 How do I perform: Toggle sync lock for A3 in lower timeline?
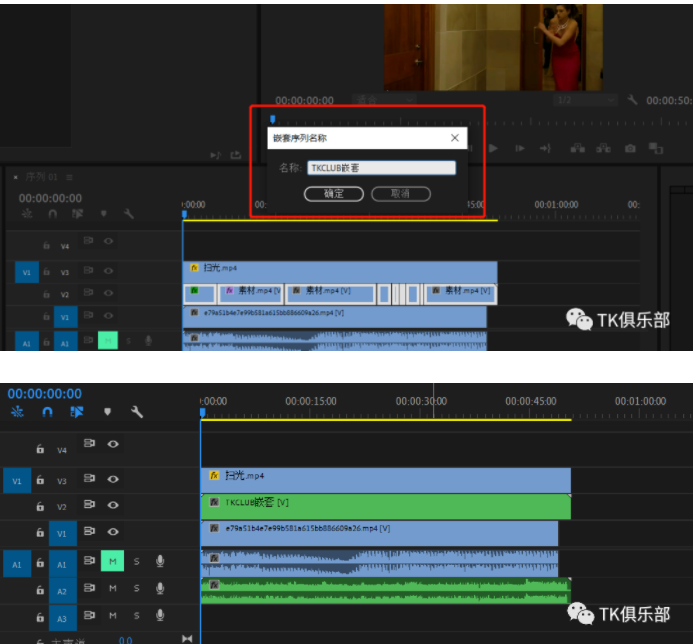click(89, 615)
